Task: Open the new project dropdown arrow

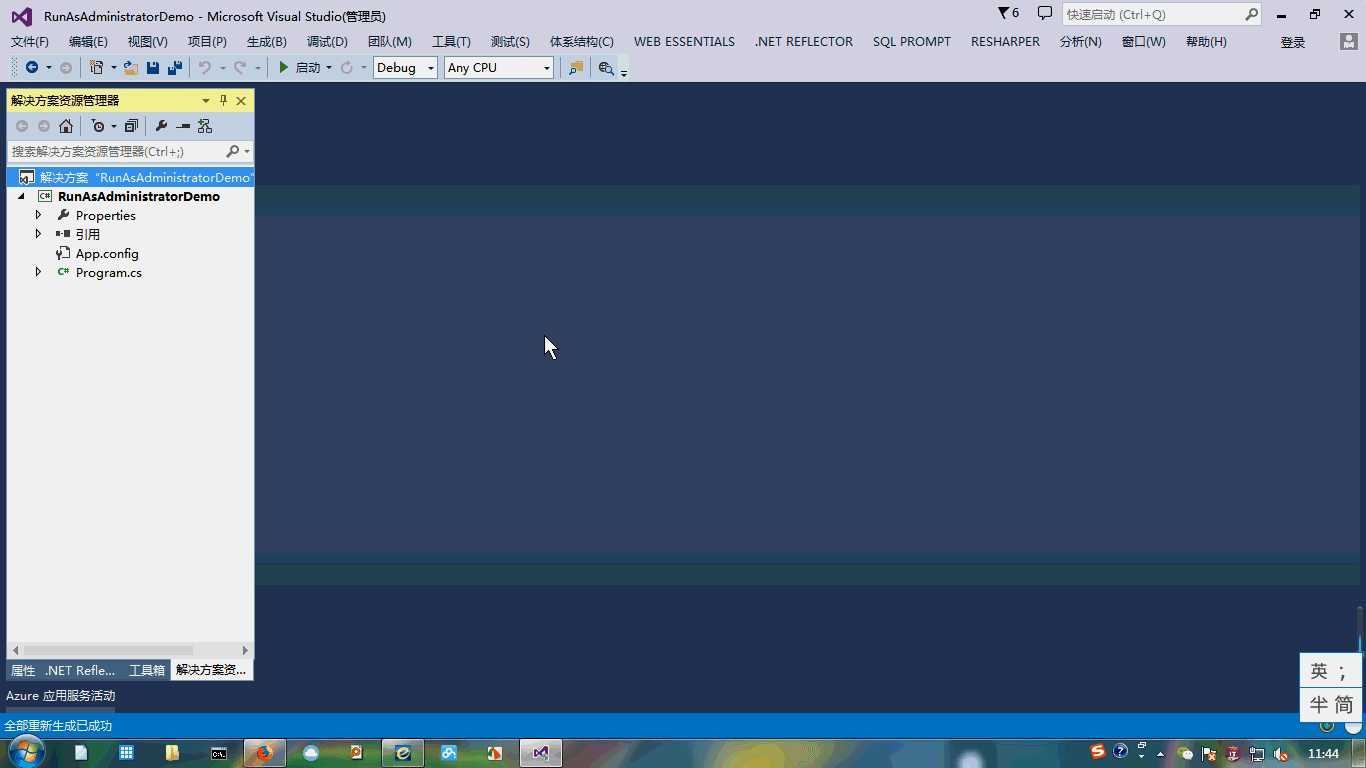Action: click(113, 68)
